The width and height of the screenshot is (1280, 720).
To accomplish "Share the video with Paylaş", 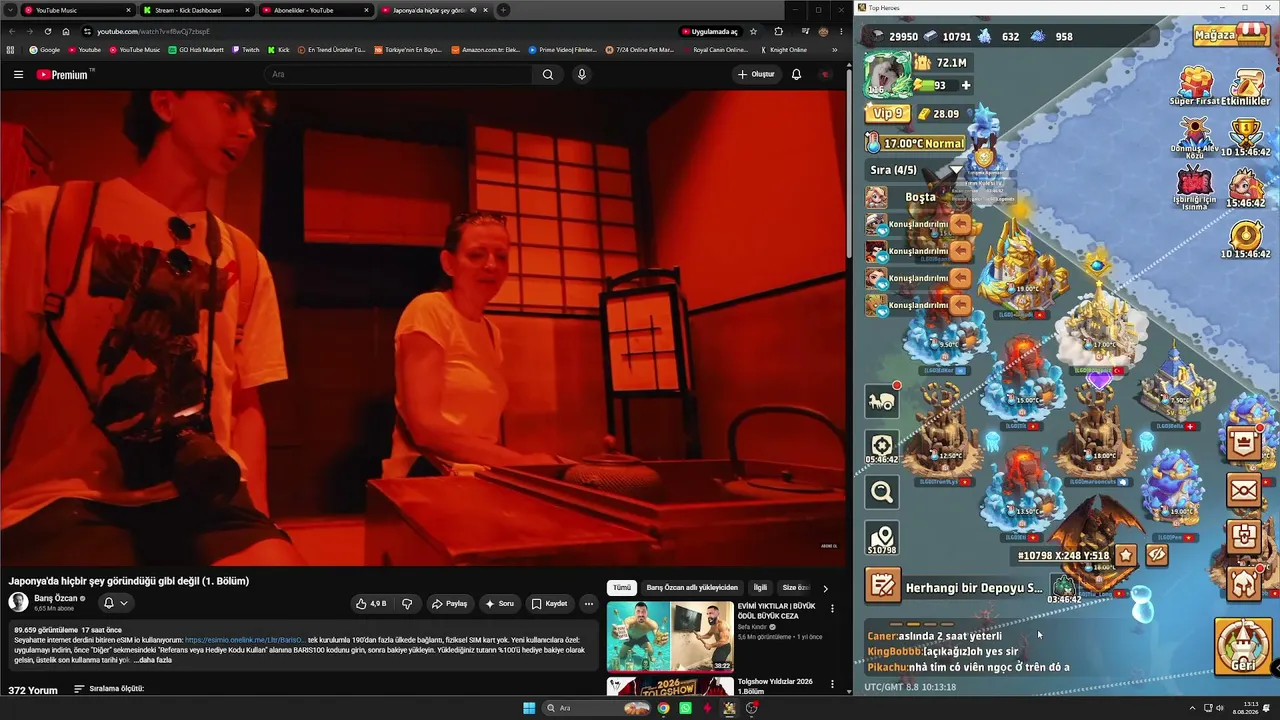I will click(x=449, y=604).
